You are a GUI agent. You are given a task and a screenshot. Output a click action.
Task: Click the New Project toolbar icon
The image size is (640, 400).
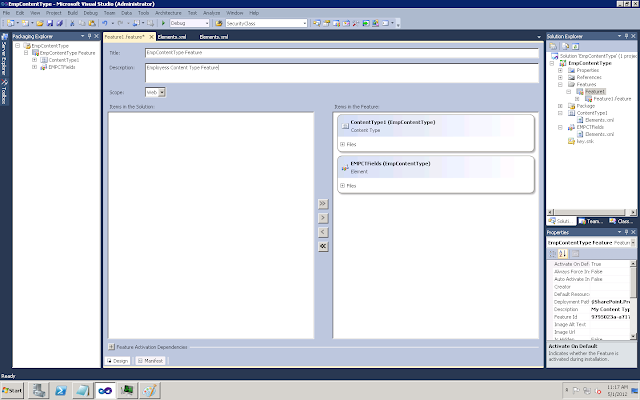[x=11, y=23]
